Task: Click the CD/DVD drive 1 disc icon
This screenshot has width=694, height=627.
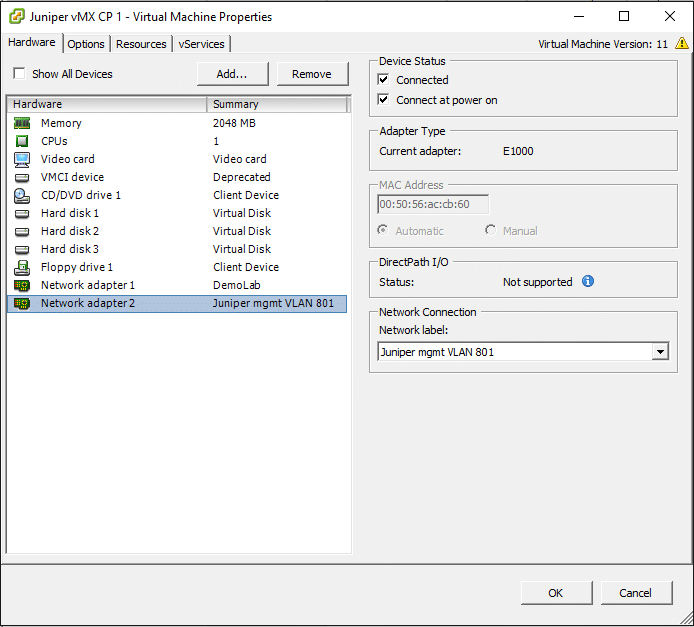Action: pyautogui.click(x=22, y=196)
